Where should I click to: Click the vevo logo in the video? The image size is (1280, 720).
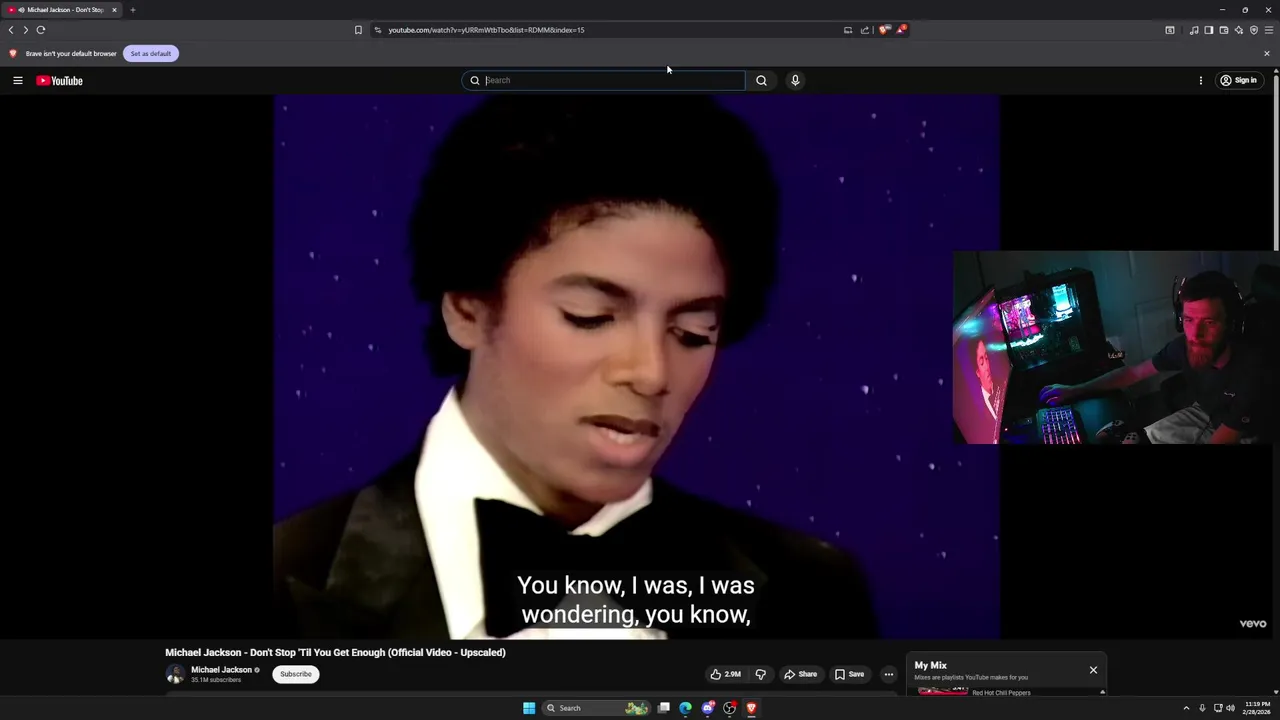tap(1253, 624)
